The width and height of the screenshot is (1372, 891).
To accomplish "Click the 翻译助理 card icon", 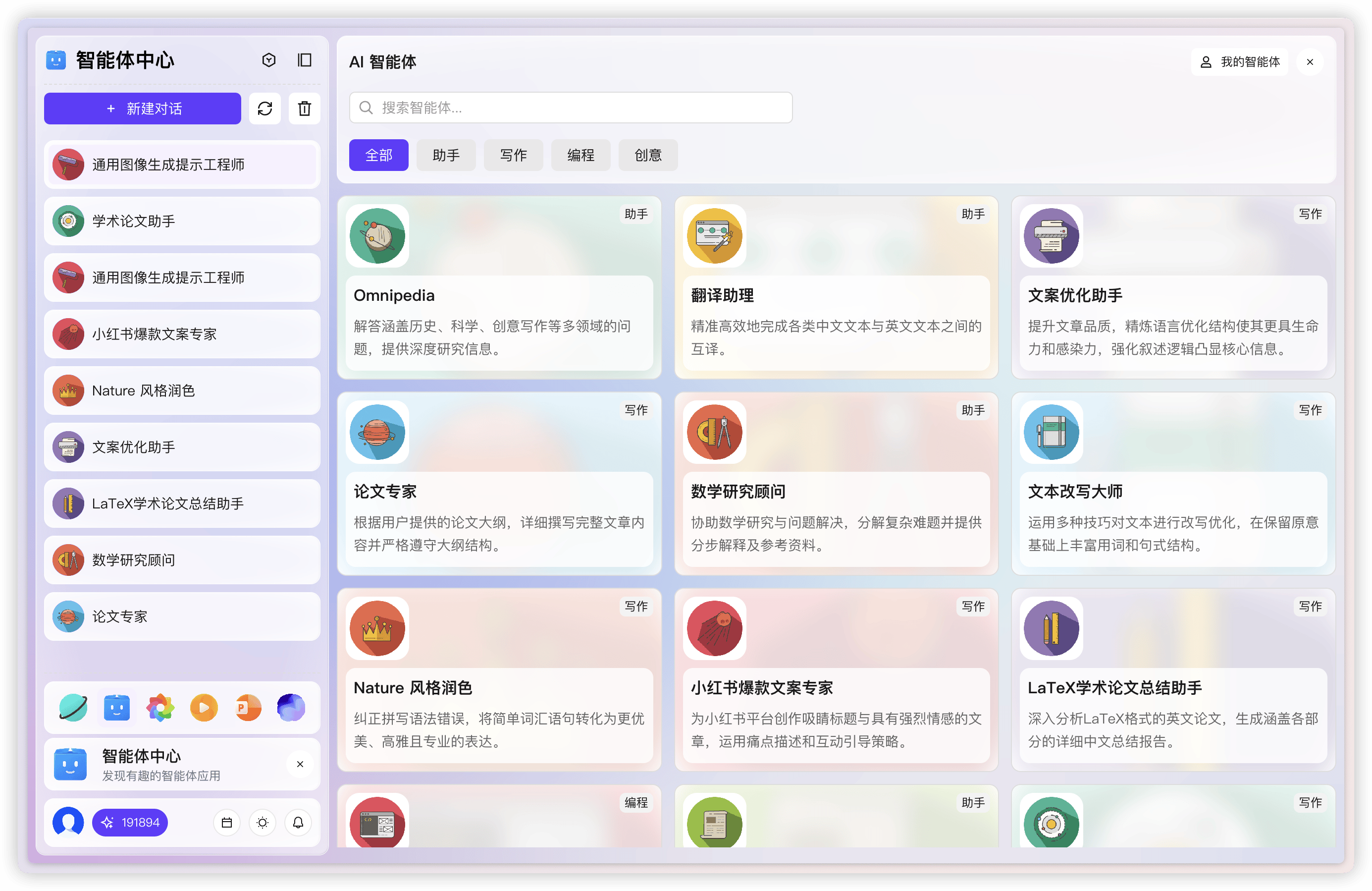I will 715,236.
